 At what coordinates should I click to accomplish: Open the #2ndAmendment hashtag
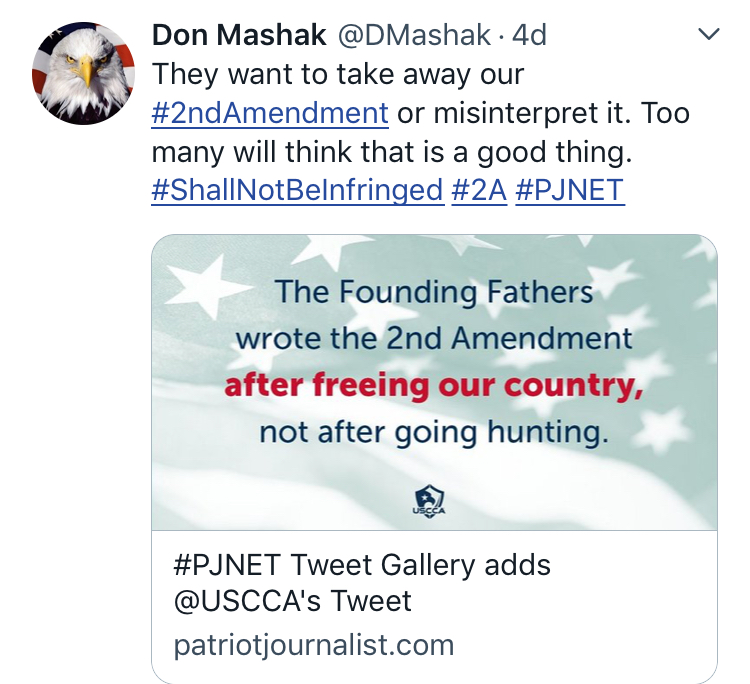(x=270, y=113)
